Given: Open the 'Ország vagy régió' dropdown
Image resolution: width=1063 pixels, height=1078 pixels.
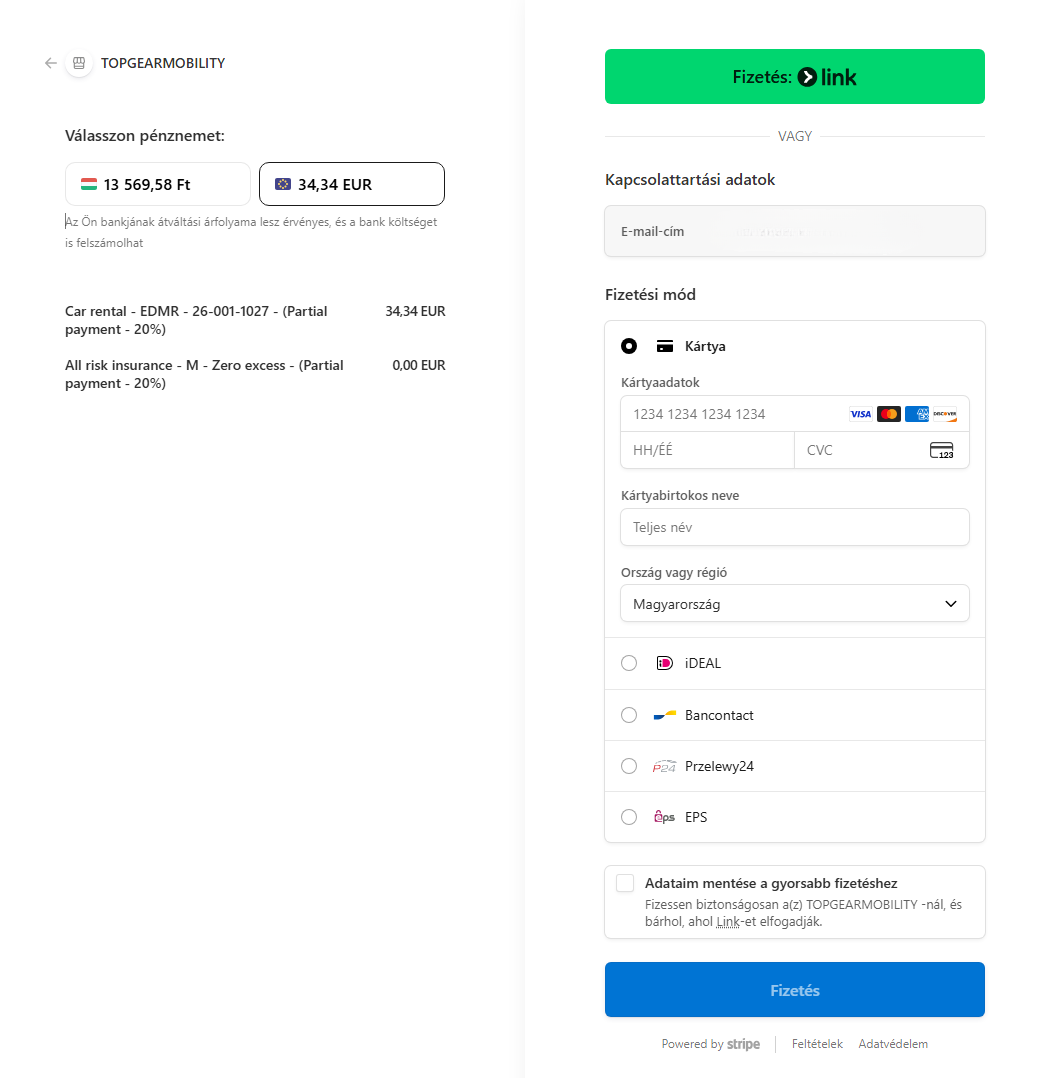Looking at the screenshot, I should [x=794, y=603].
